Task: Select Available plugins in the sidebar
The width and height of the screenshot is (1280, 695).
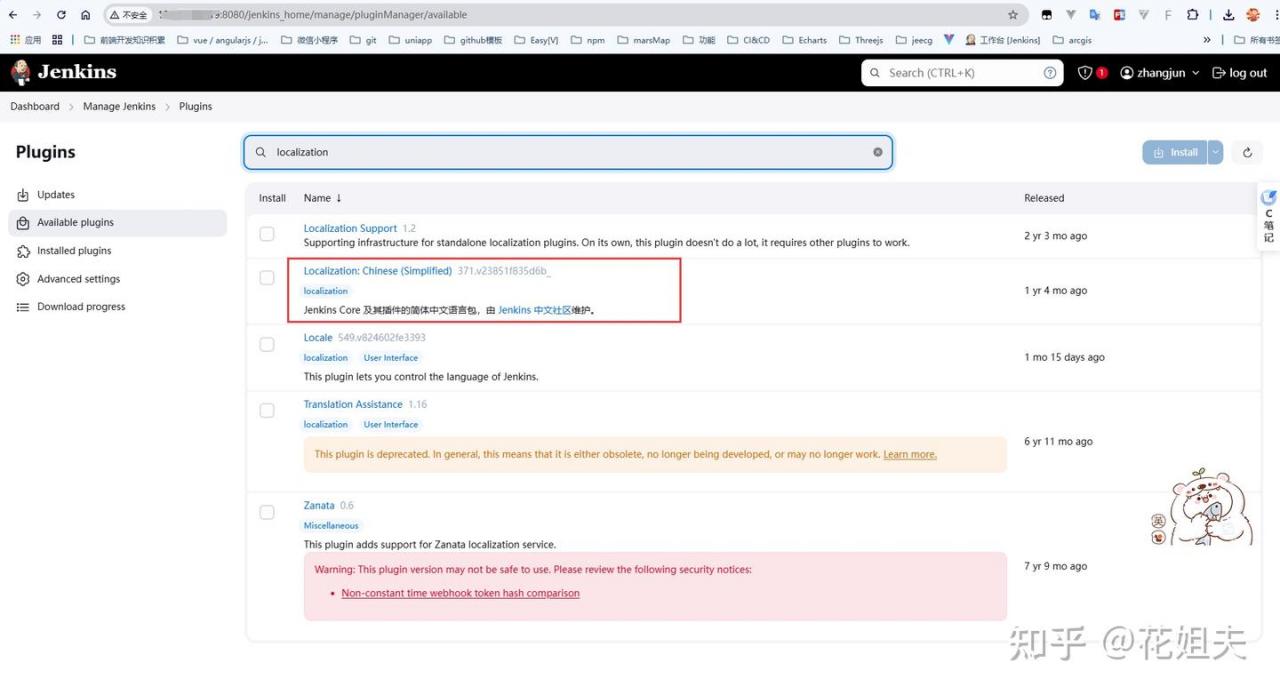Action: pyautogui.click(x=118, y=223)
